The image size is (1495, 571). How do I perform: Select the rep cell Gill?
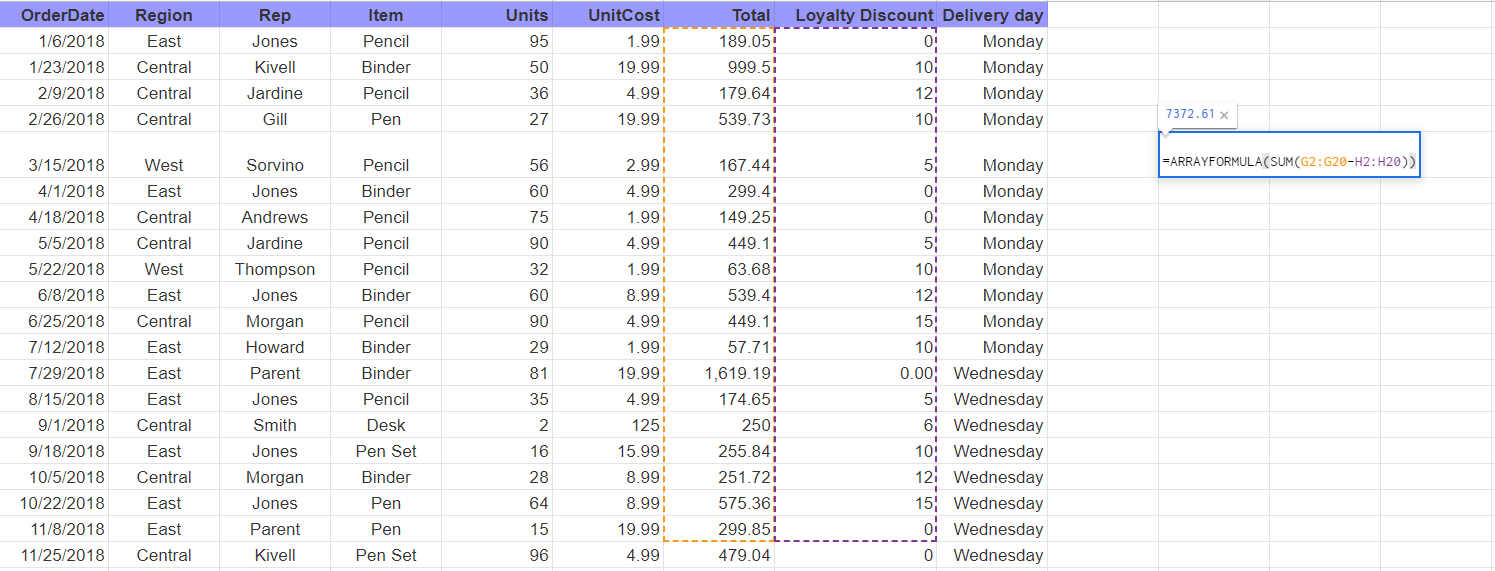click(x=275, y=119)
